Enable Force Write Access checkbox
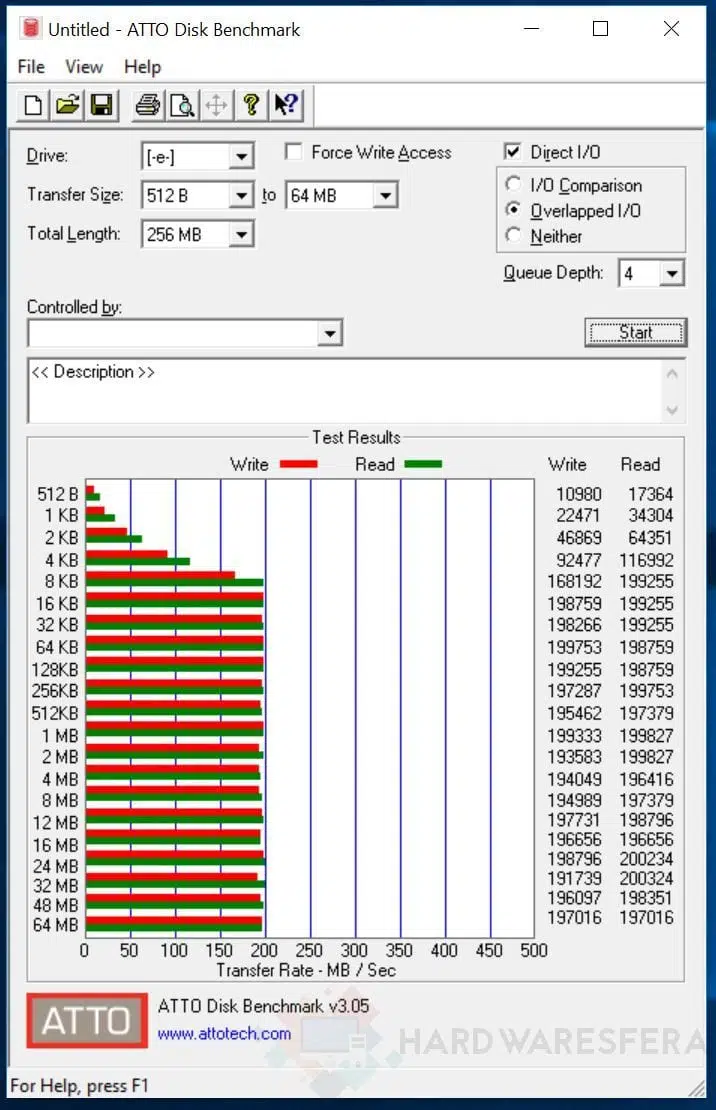The height and width of the screenshot is (1110, 716). point(293,151)
